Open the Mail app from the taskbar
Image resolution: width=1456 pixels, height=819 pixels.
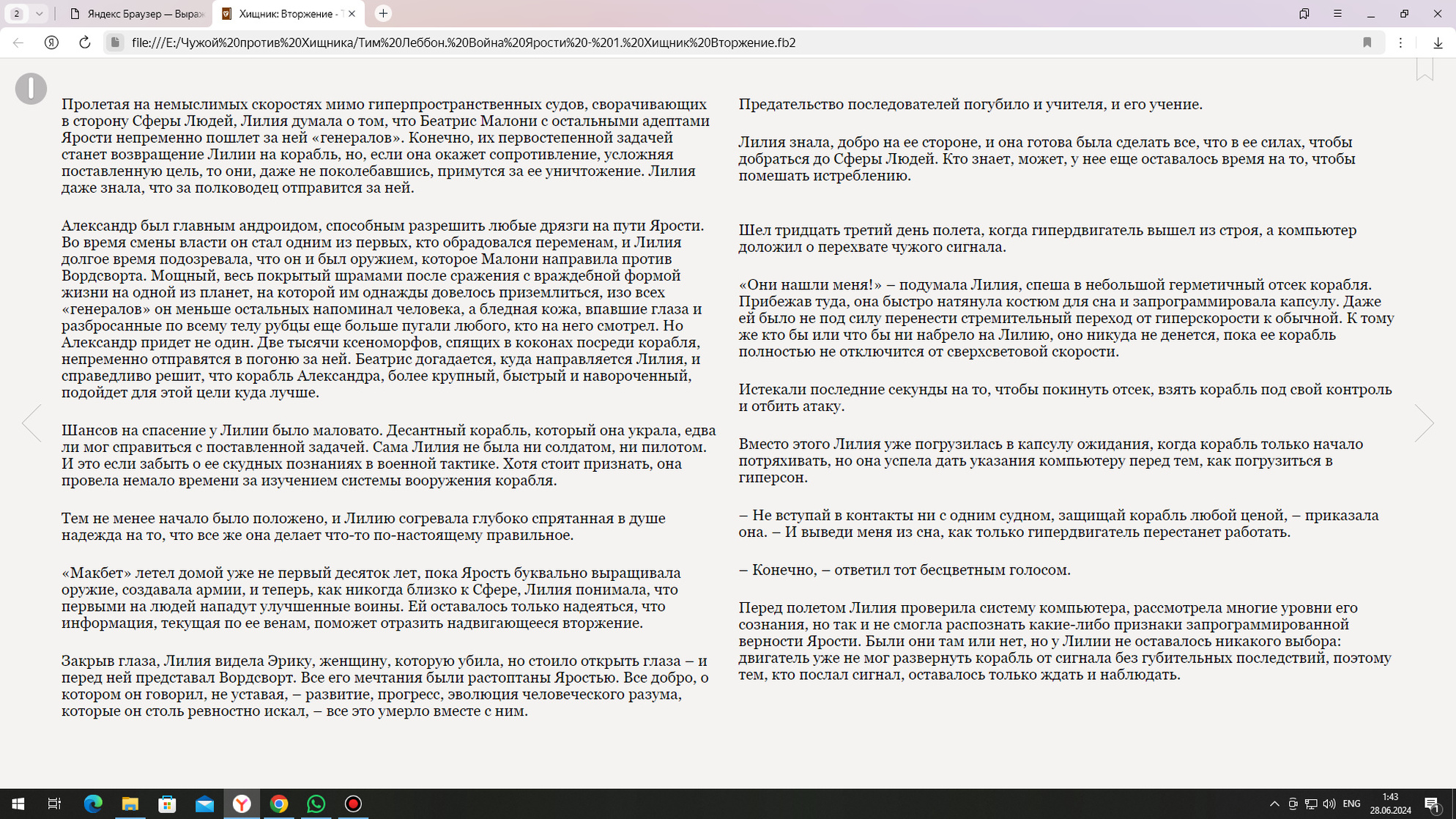204,804
